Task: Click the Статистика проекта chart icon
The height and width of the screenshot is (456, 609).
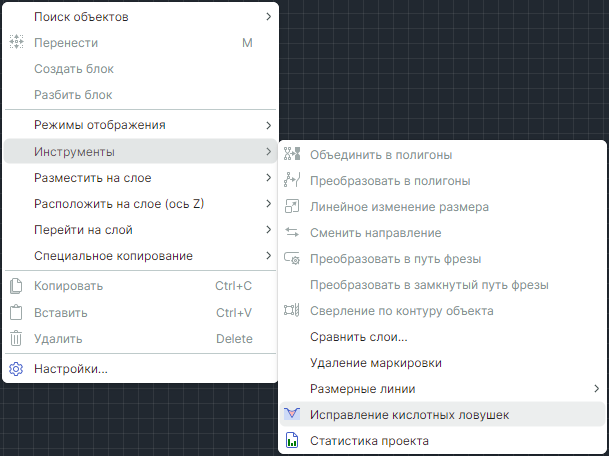Action: point(292,441)
